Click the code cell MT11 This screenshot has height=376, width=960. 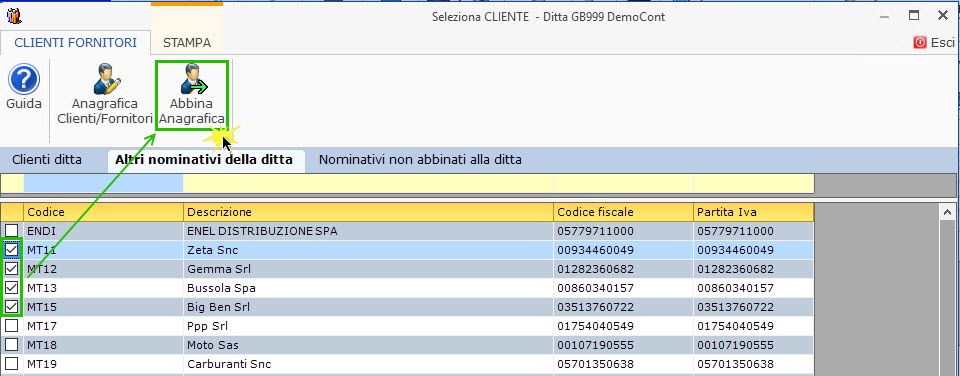pos(103,250)
